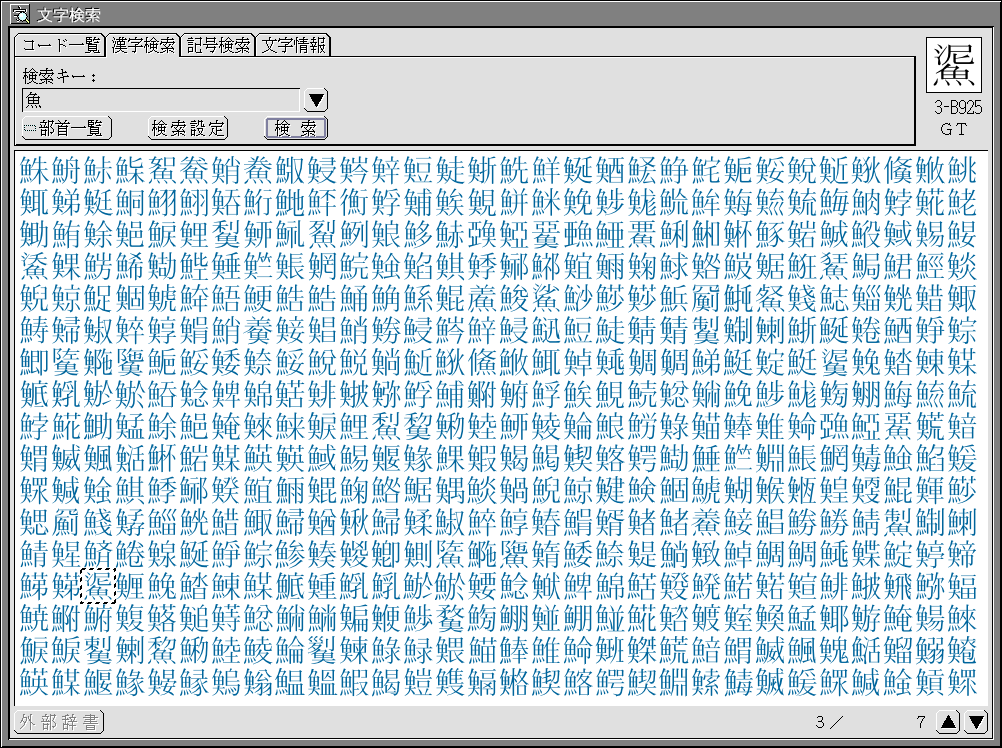View the 文字情報 tab
This screenshot has height=748, width=1002.
[x=295, y=45]
